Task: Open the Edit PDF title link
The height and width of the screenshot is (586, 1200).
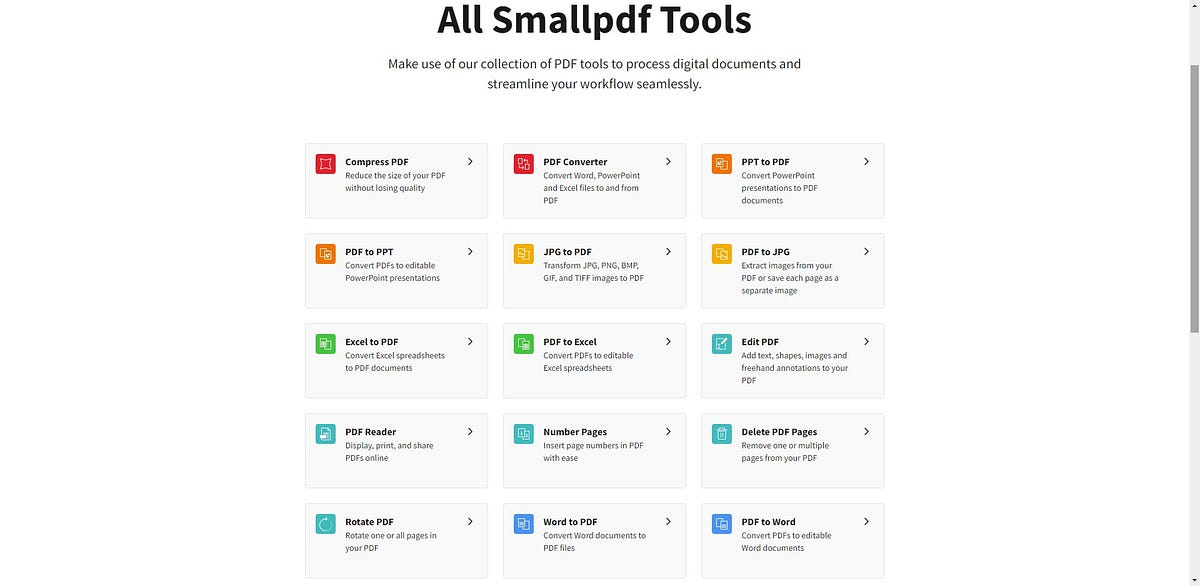Action: (x=760, y=342)
